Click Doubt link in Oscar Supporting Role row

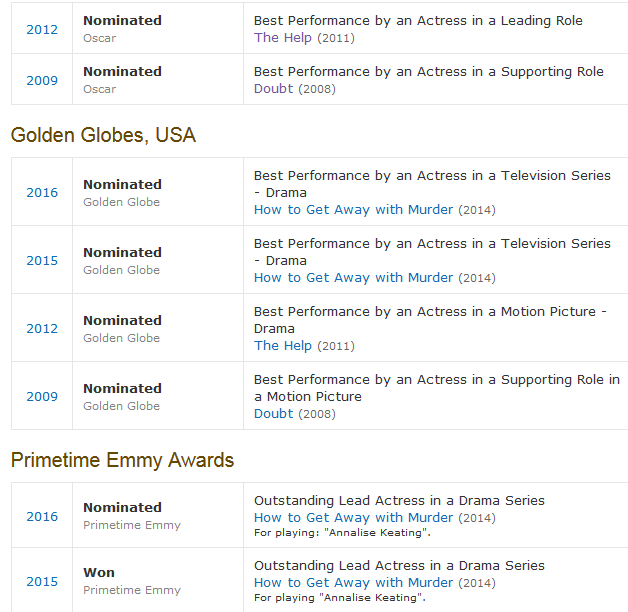[x=273, y=89]
